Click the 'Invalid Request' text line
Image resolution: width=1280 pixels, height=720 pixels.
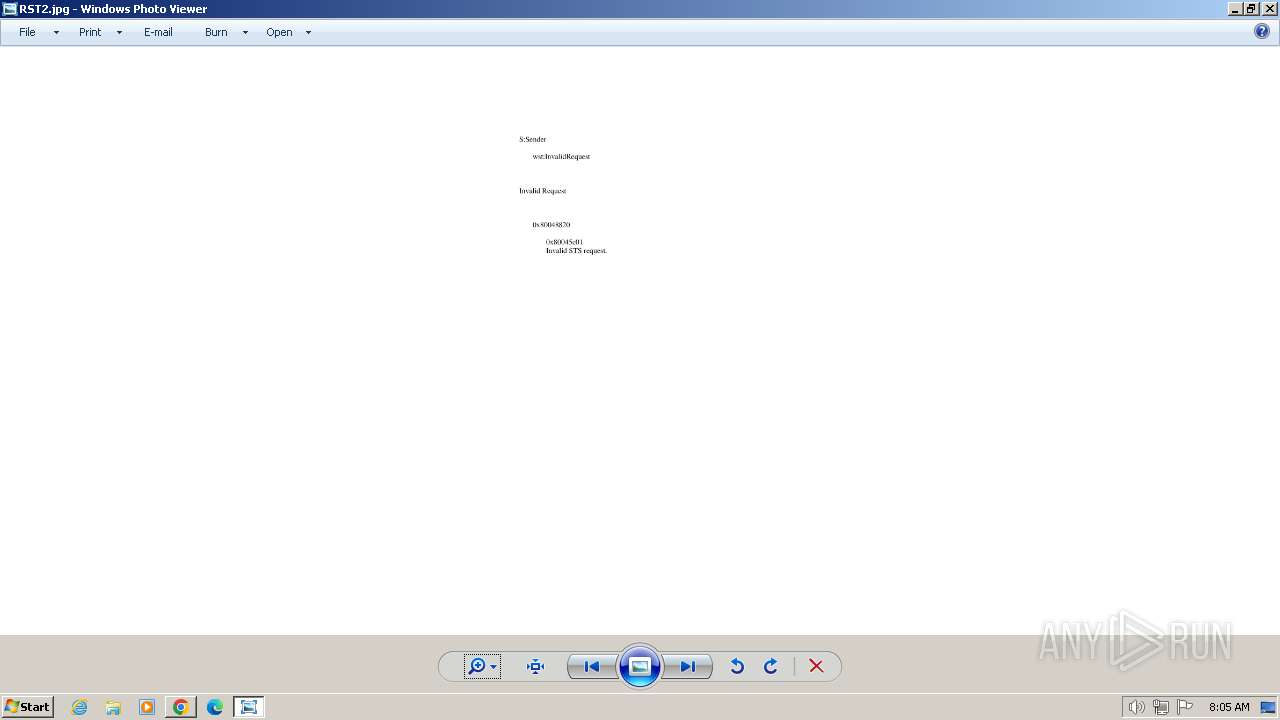point(543,190)
